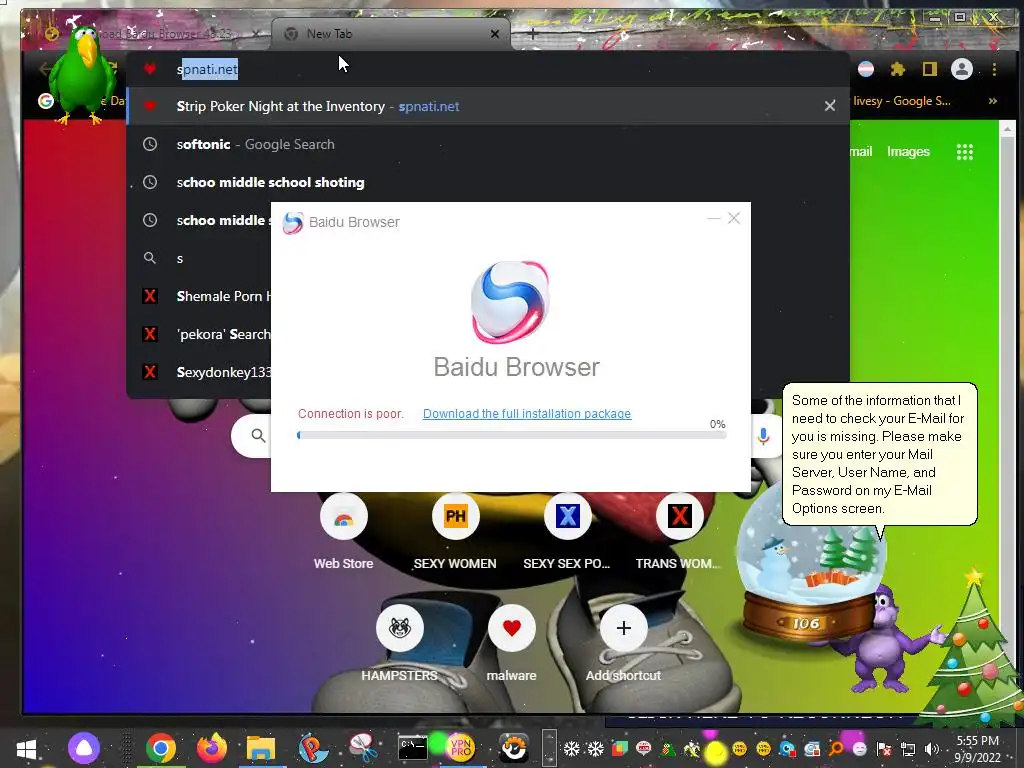
Task: Select the New Tab tab
Action: 391,34
